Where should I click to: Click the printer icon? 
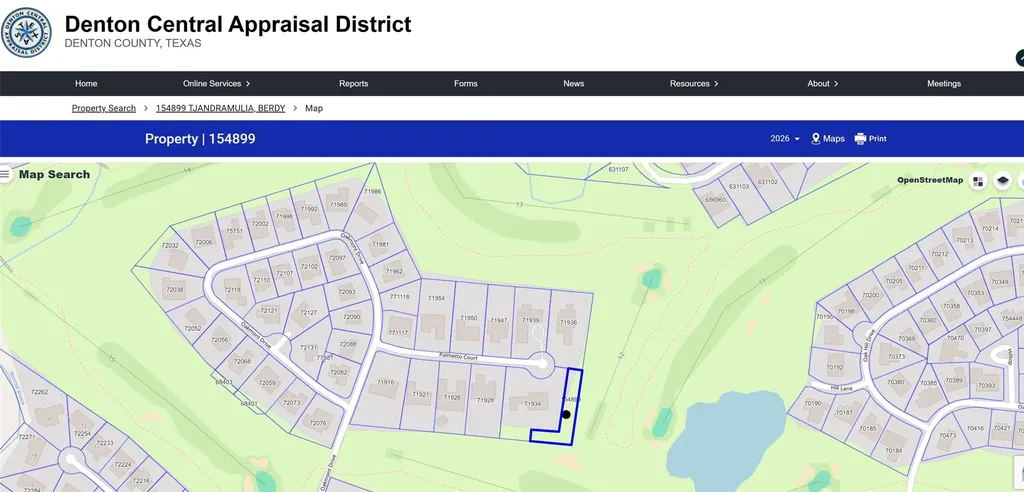[x=860, y=139]
